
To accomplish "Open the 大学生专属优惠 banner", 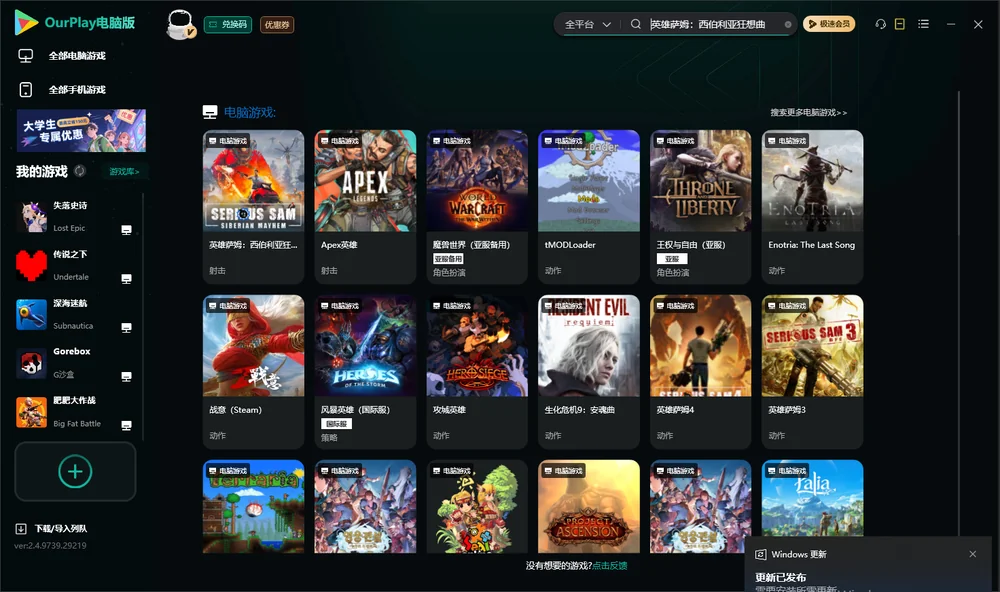I will 81,131.
